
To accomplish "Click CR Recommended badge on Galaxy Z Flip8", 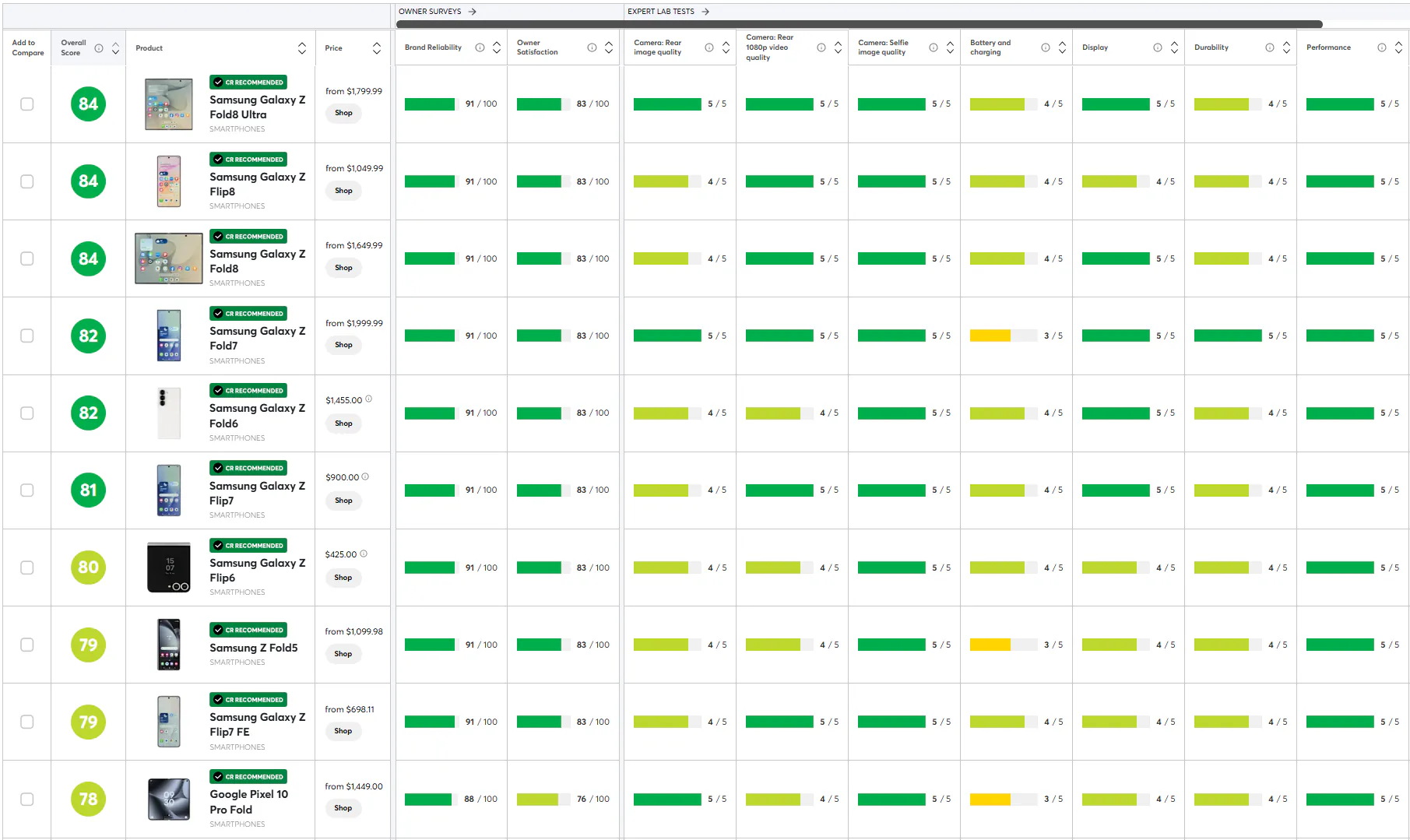I will coord(248,160).
